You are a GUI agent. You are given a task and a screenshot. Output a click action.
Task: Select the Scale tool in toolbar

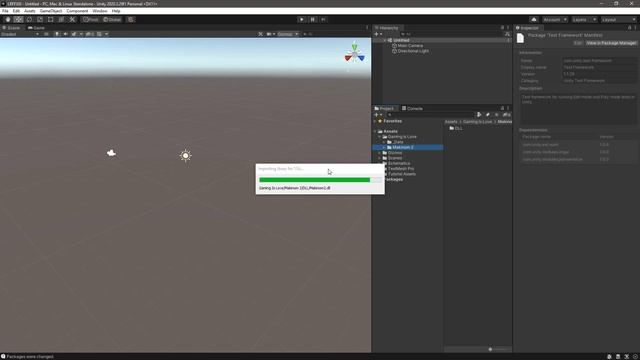[40, 20]
